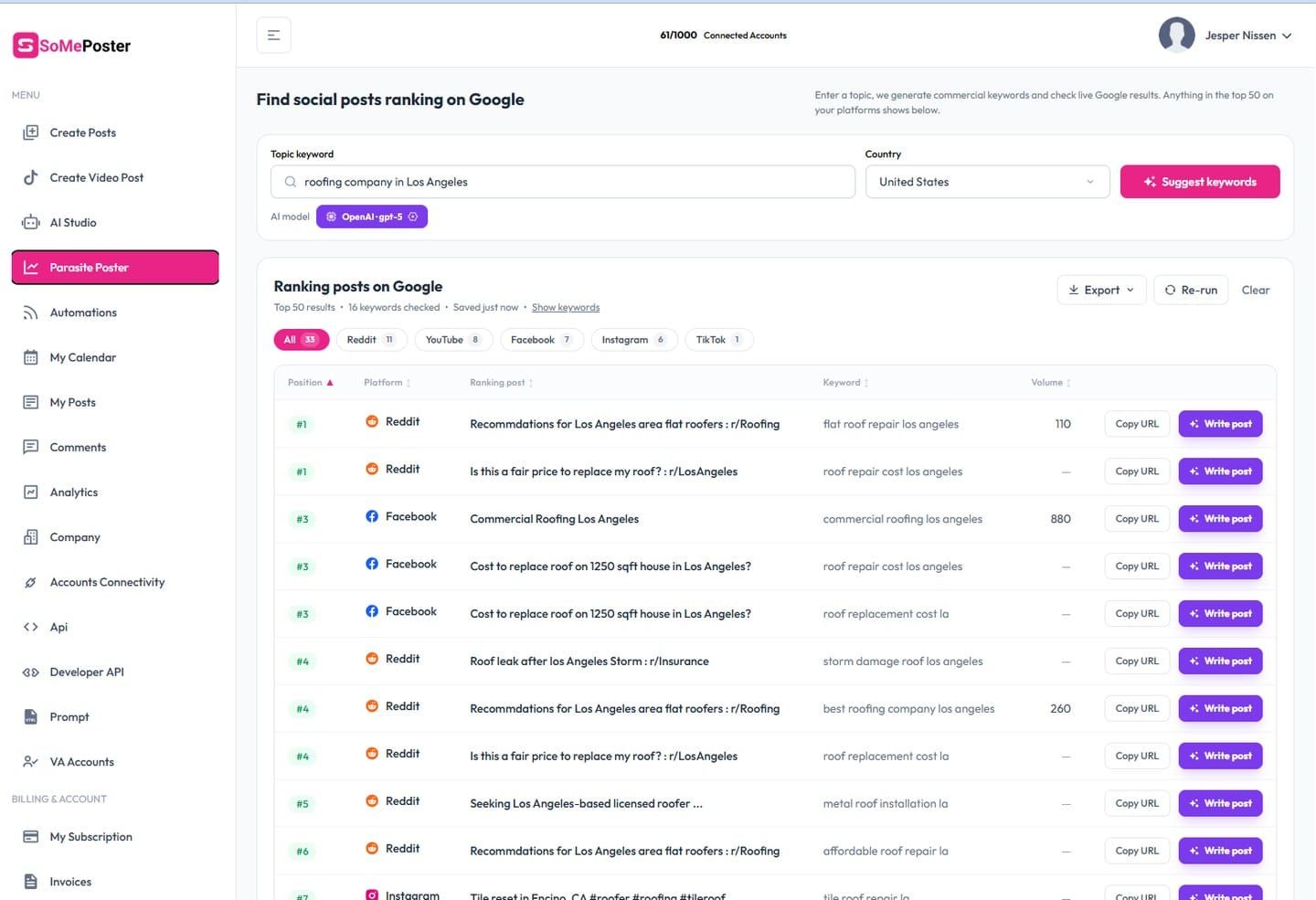Viewport: 1316px width, 900px height.
Task: Open Comments speech bubble icon
Action: pos(31,447)
